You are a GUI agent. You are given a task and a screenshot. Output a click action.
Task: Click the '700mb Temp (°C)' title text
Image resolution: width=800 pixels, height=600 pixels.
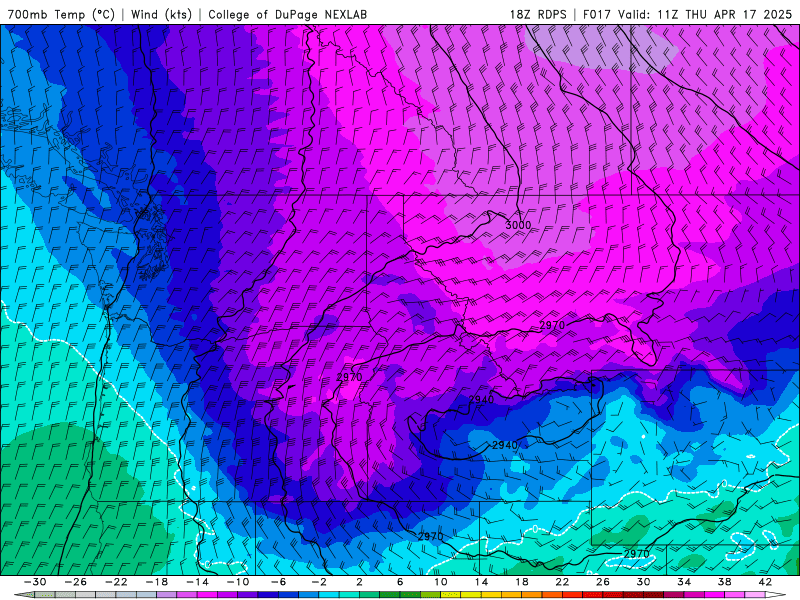61,14
